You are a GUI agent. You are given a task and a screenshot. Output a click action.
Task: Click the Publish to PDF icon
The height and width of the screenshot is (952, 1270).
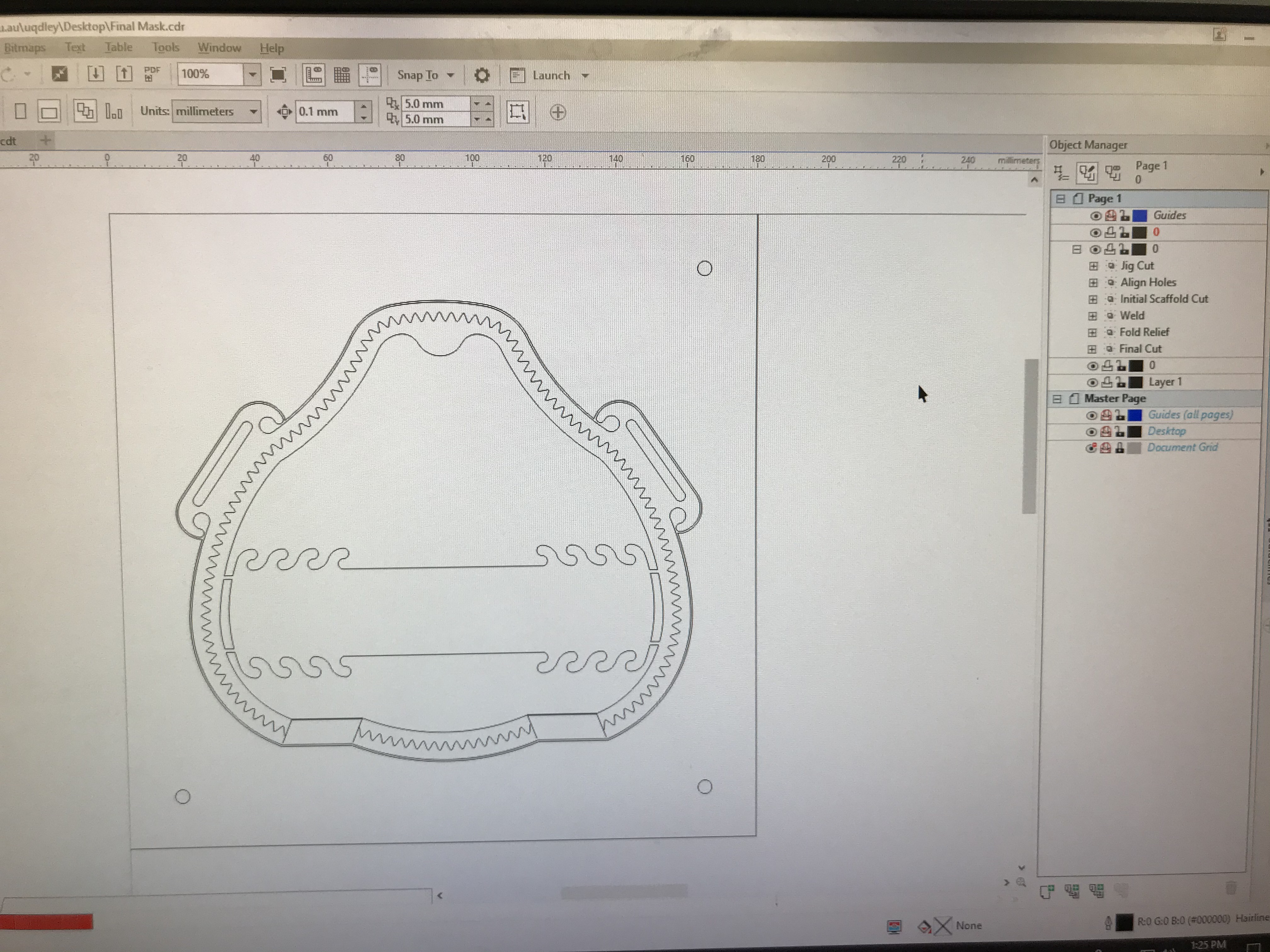tap(152, 73)
